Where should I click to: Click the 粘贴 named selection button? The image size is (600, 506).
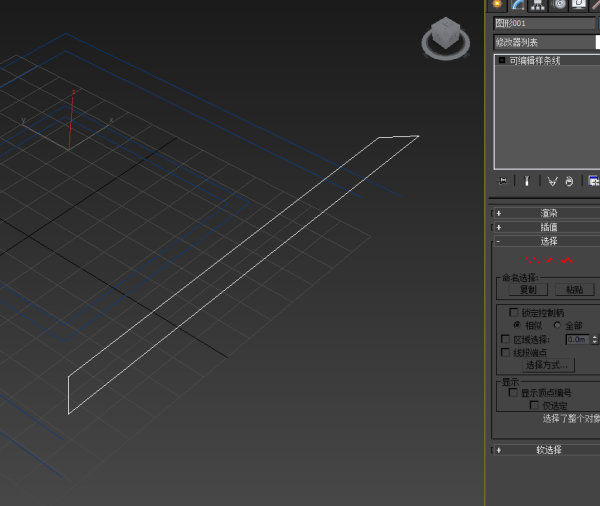click(x=574, y=290)
